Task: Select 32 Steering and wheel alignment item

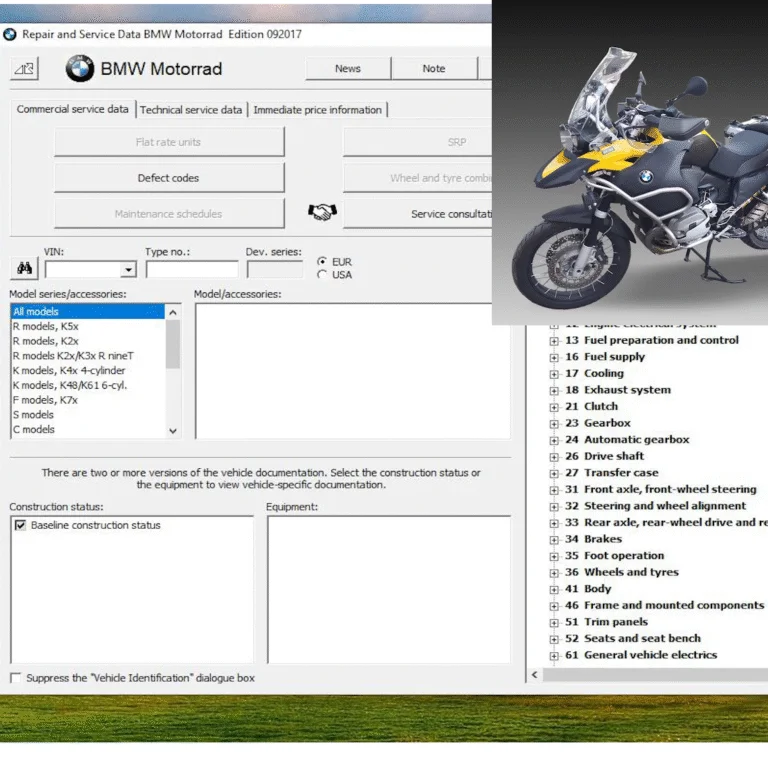Action: (655, 506)
